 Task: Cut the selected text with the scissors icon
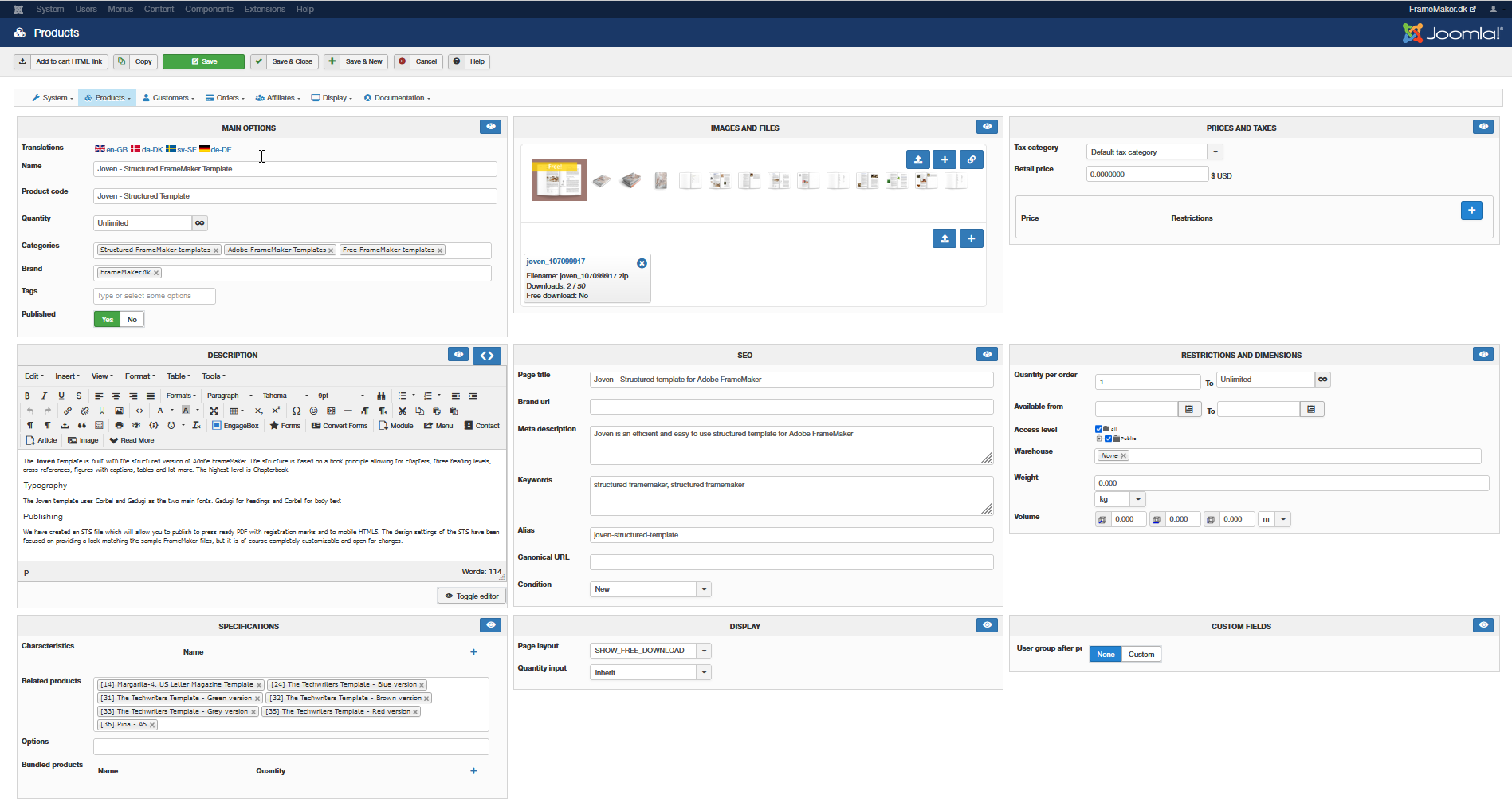[403, 411]
